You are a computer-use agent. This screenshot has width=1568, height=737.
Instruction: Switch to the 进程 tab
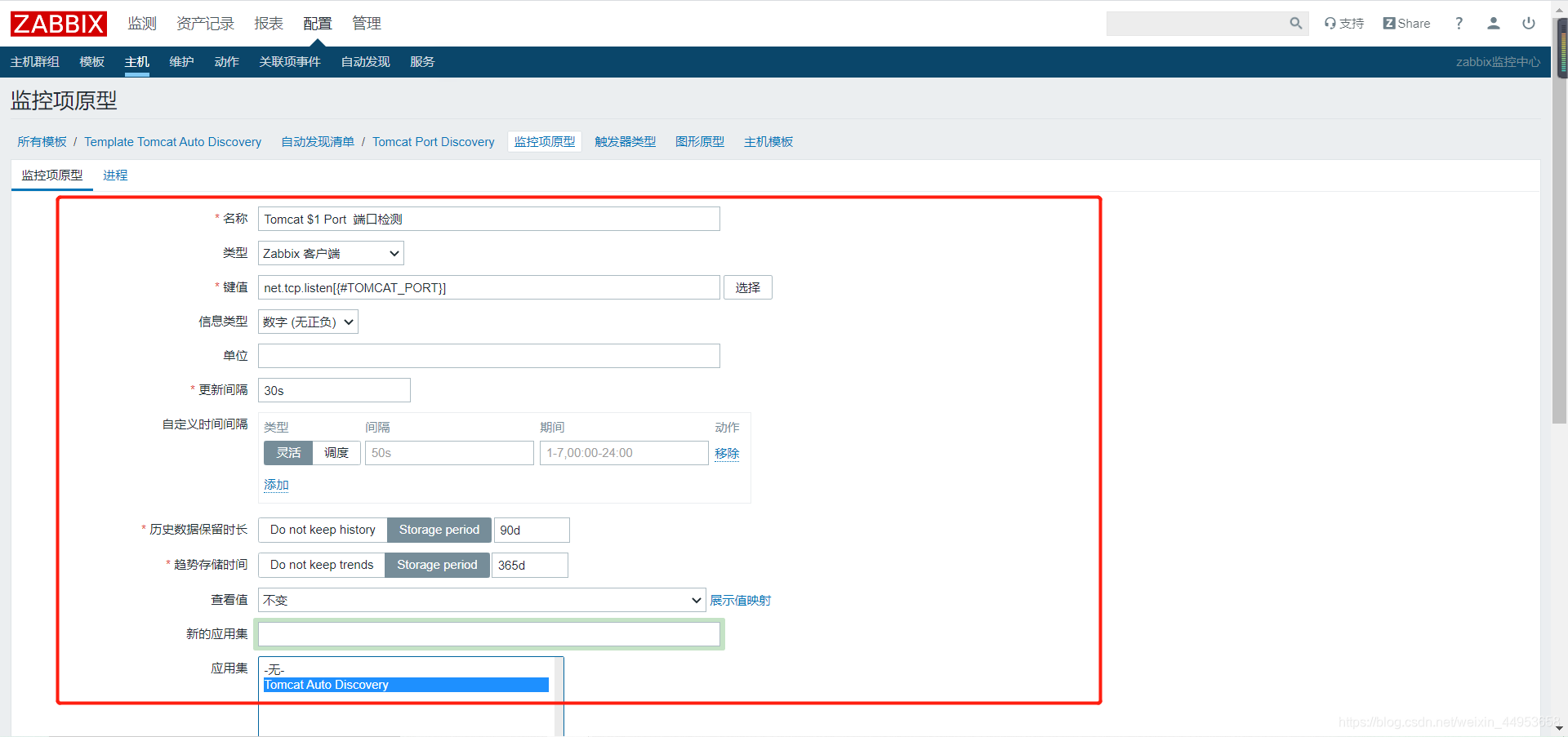click(x=115, y=175)
